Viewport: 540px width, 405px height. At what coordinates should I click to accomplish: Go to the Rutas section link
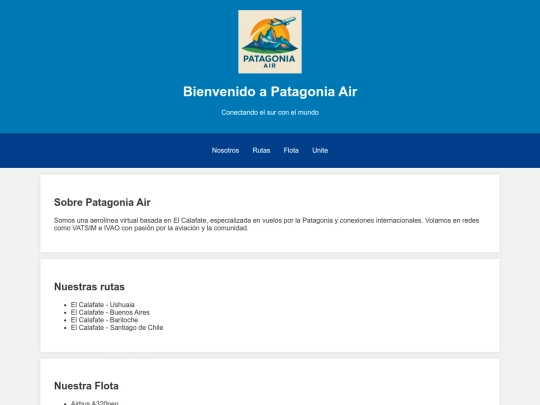[x=261, y=150]
